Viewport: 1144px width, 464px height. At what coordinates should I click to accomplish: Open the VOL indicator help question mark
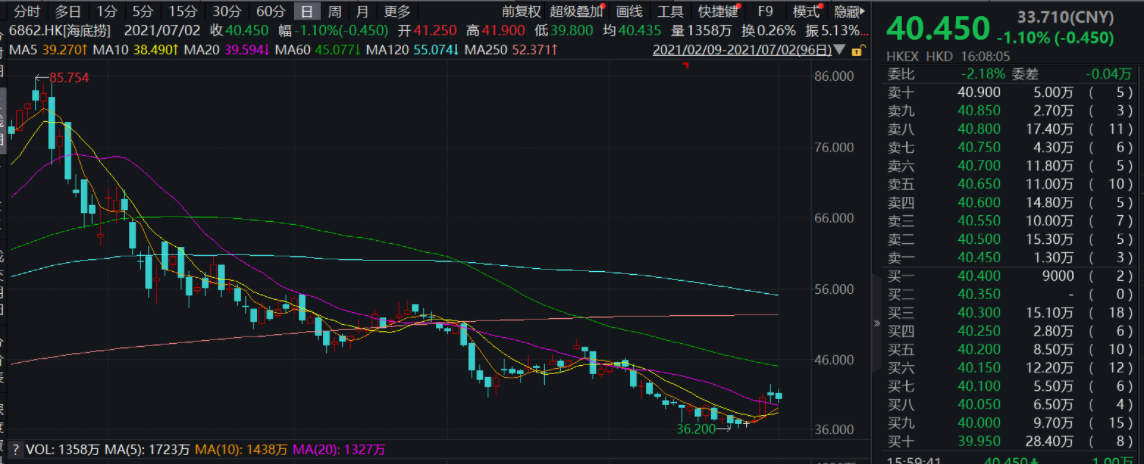click(x=15, y=449)
